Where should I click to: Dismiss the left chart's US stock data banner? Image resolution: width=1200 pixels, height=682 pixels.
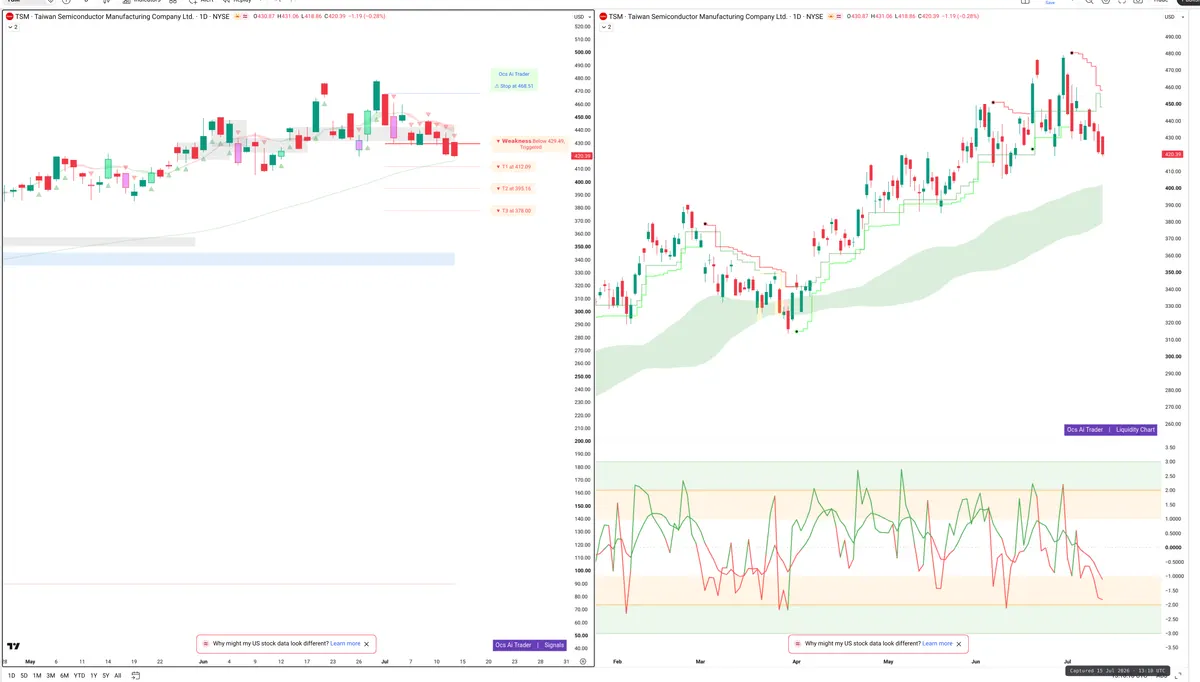click(x=367, y=644)
